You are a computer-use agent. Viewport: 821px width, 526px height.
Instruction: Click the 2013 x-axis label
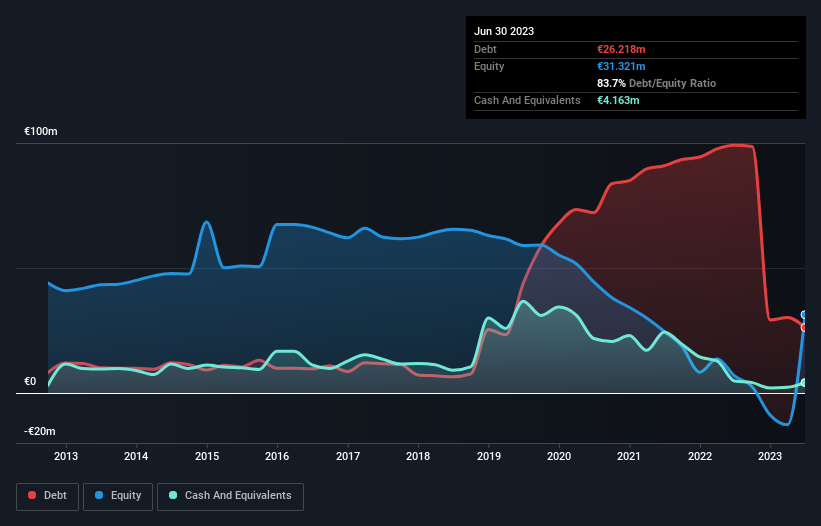[66, 456]
